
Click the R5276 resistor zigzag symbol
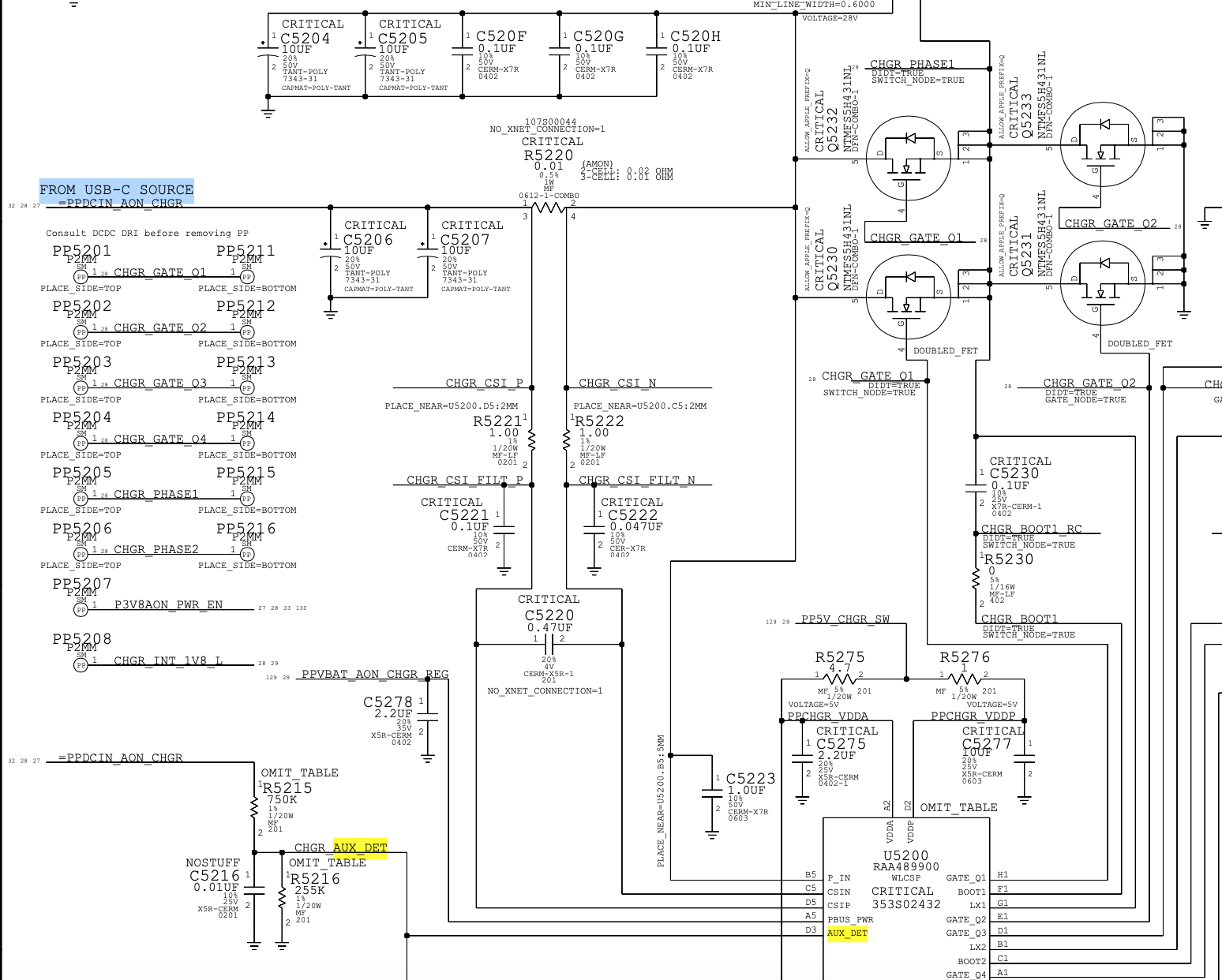coord(964,679)
